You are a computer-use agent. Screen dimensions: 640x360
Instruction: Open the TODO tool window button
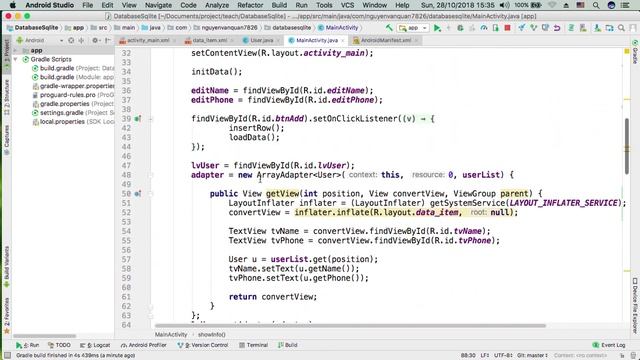(x=60, y=345)
